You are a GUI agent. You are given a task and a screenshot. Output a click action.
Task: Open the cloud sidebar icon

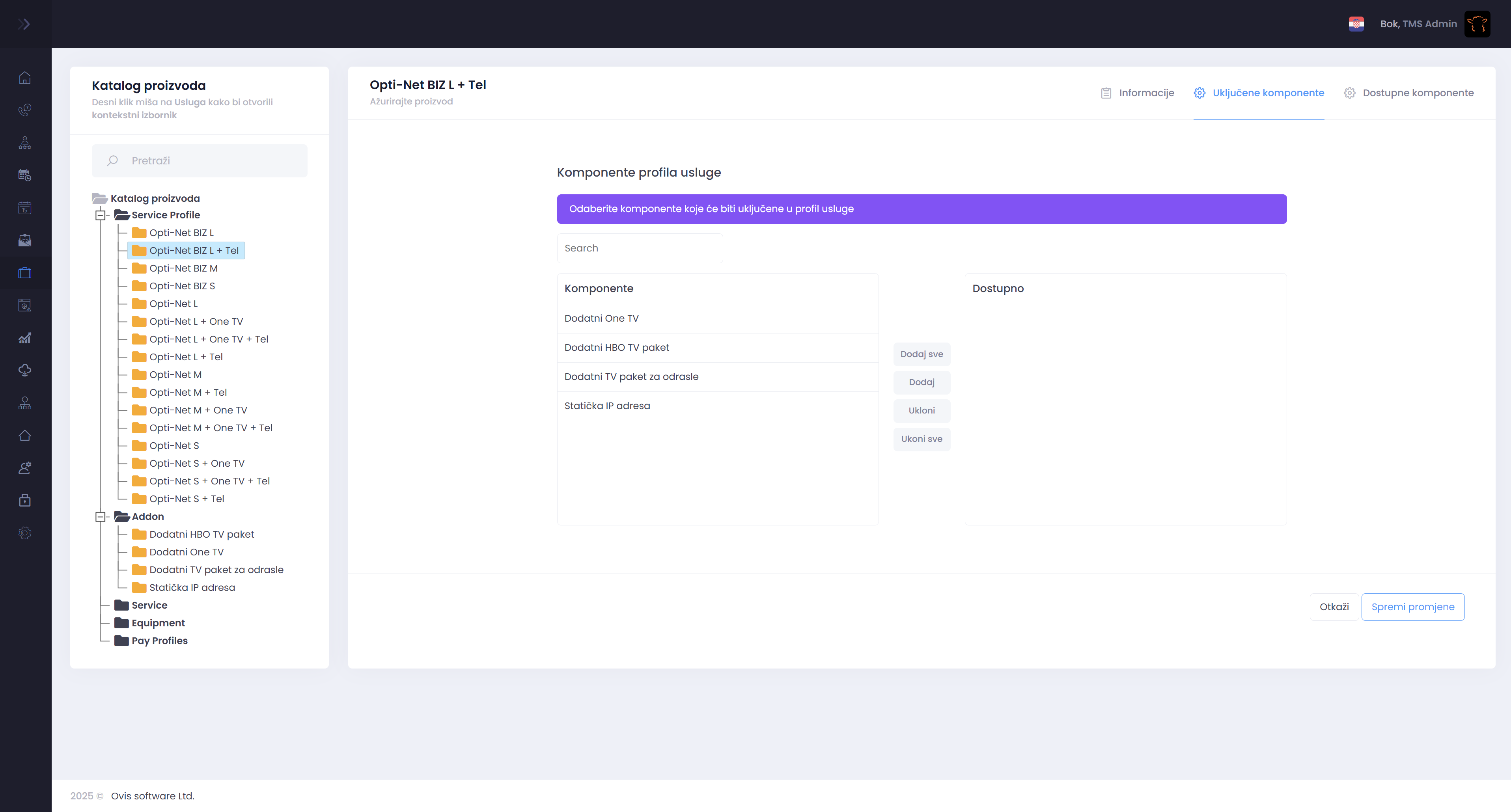point(24,370)
